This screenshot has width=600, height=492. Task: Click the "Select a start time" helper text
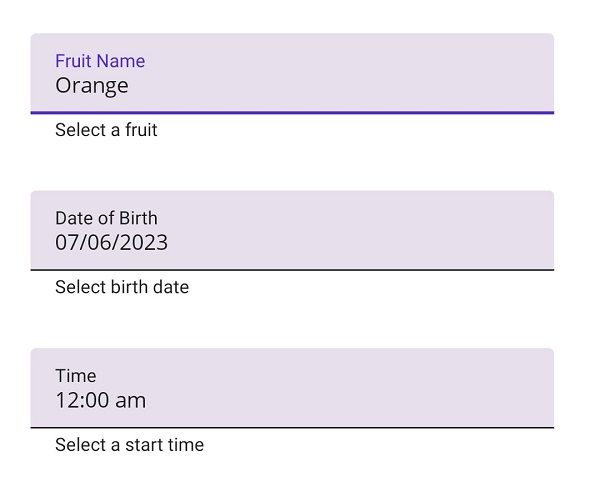click(x=129, y=445)
